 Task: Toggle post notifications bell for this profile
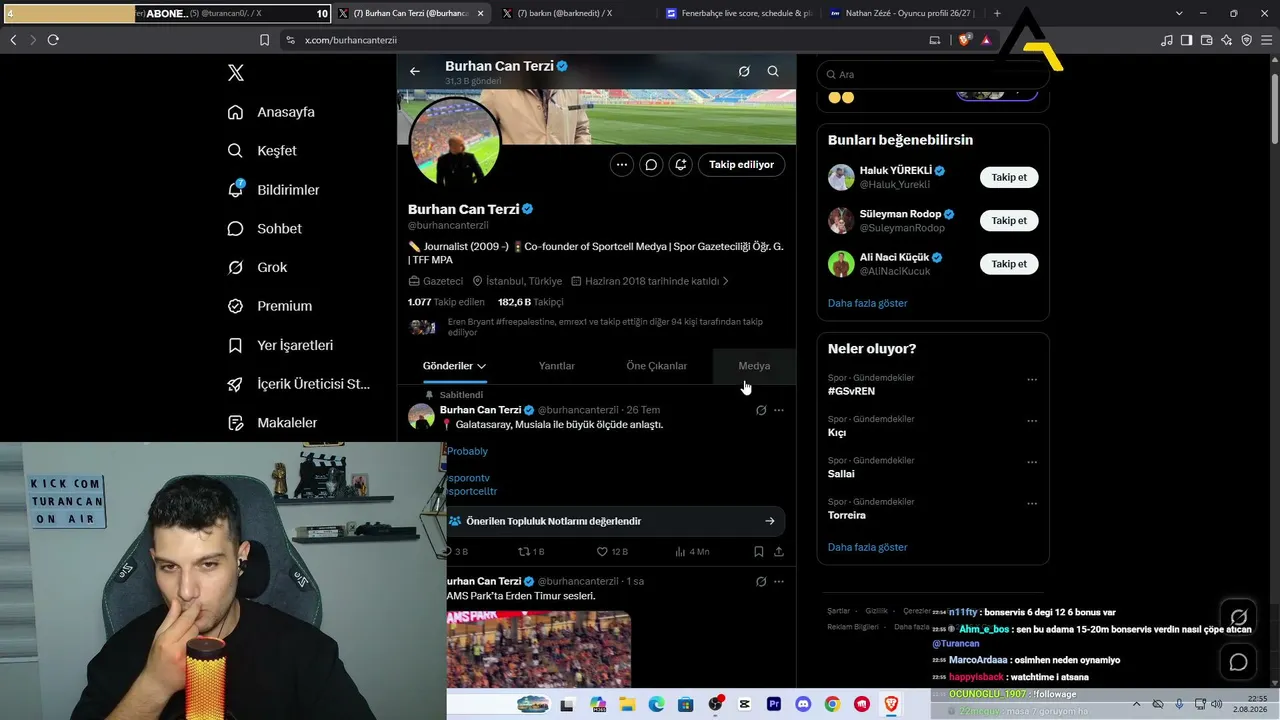coord(680,165)
